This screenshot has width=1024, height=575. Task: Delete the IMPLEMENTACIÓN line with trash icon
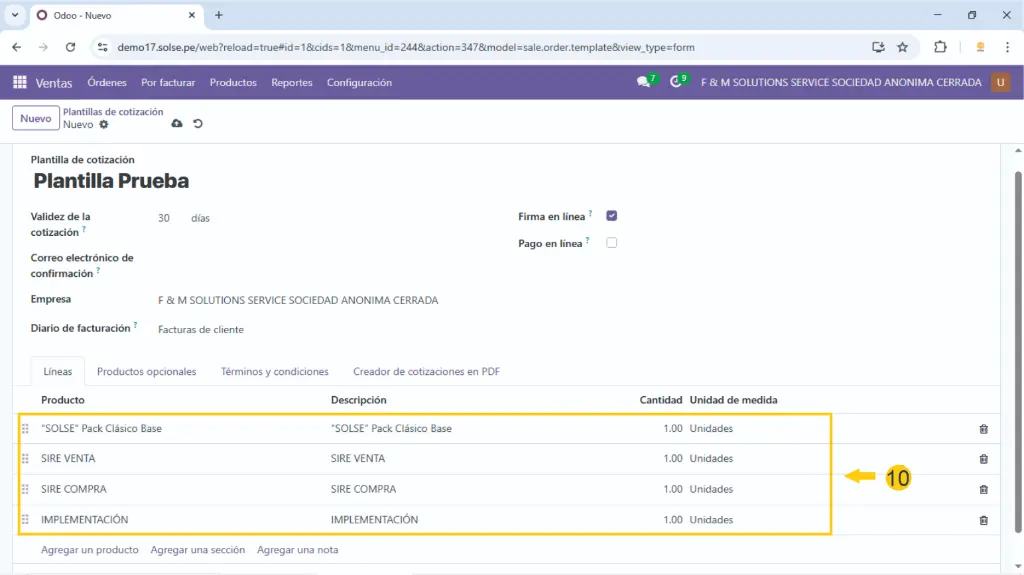pos(983,520)
